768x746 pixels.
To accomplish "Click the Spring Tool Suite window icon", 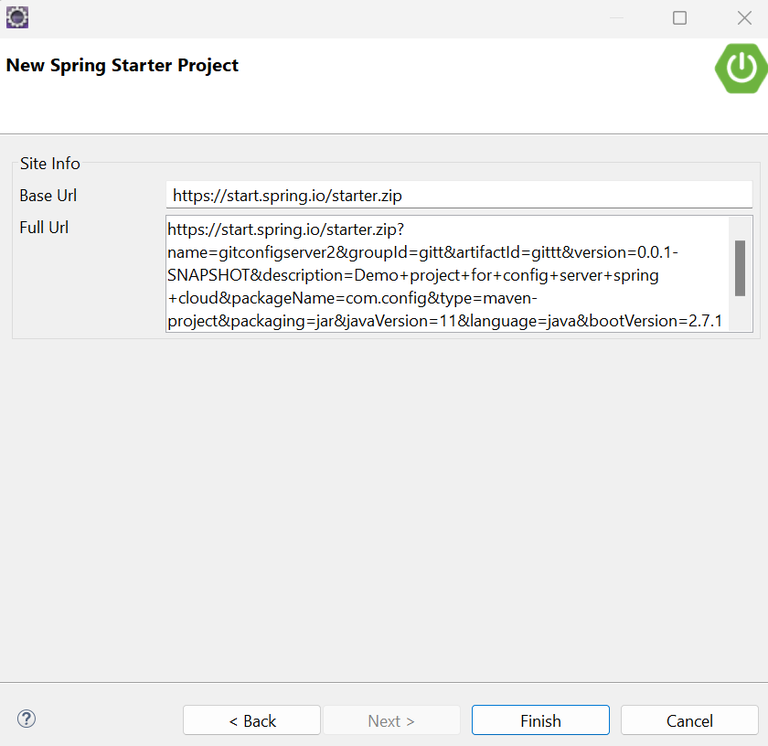I will coord(17,18).
